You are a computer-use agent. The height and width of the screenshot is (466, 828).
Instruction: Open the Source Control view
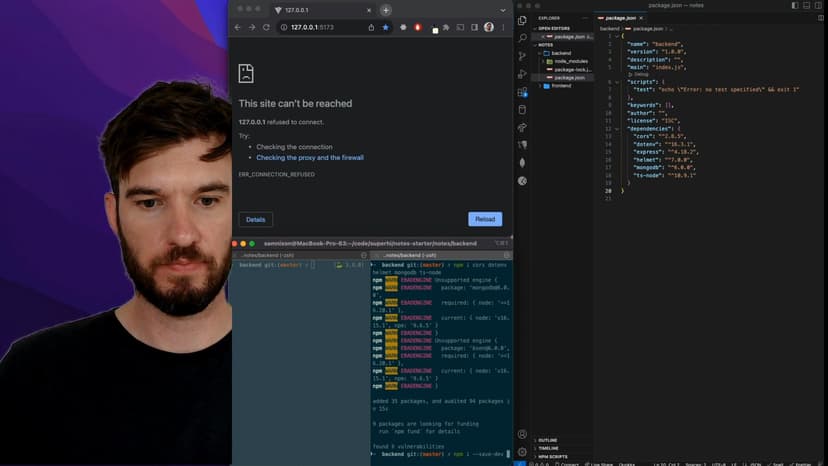coord(522,56)
